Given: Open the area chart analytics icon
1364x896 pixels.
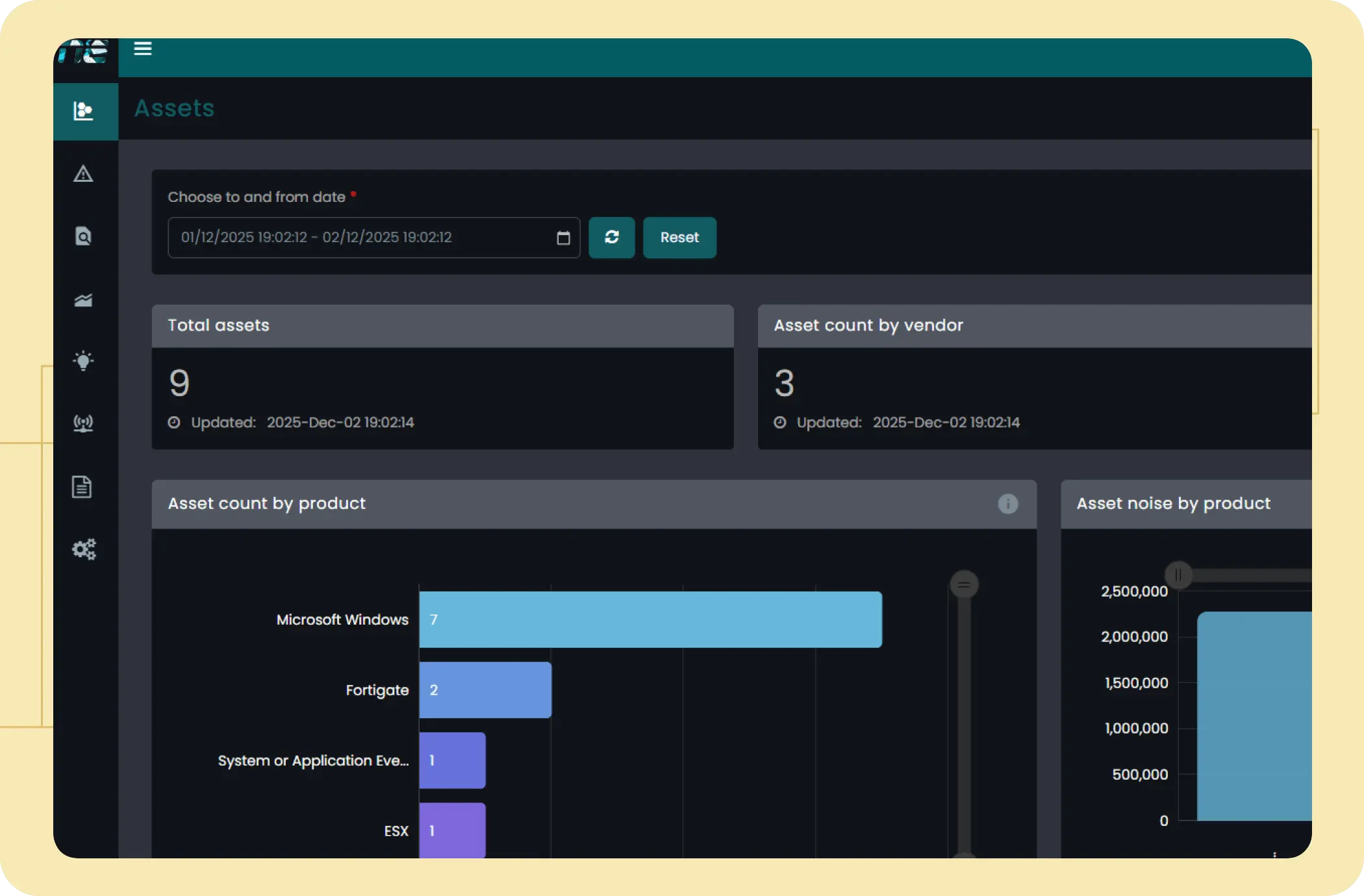Looking at the screenshot, I should [x=83, y=299].
